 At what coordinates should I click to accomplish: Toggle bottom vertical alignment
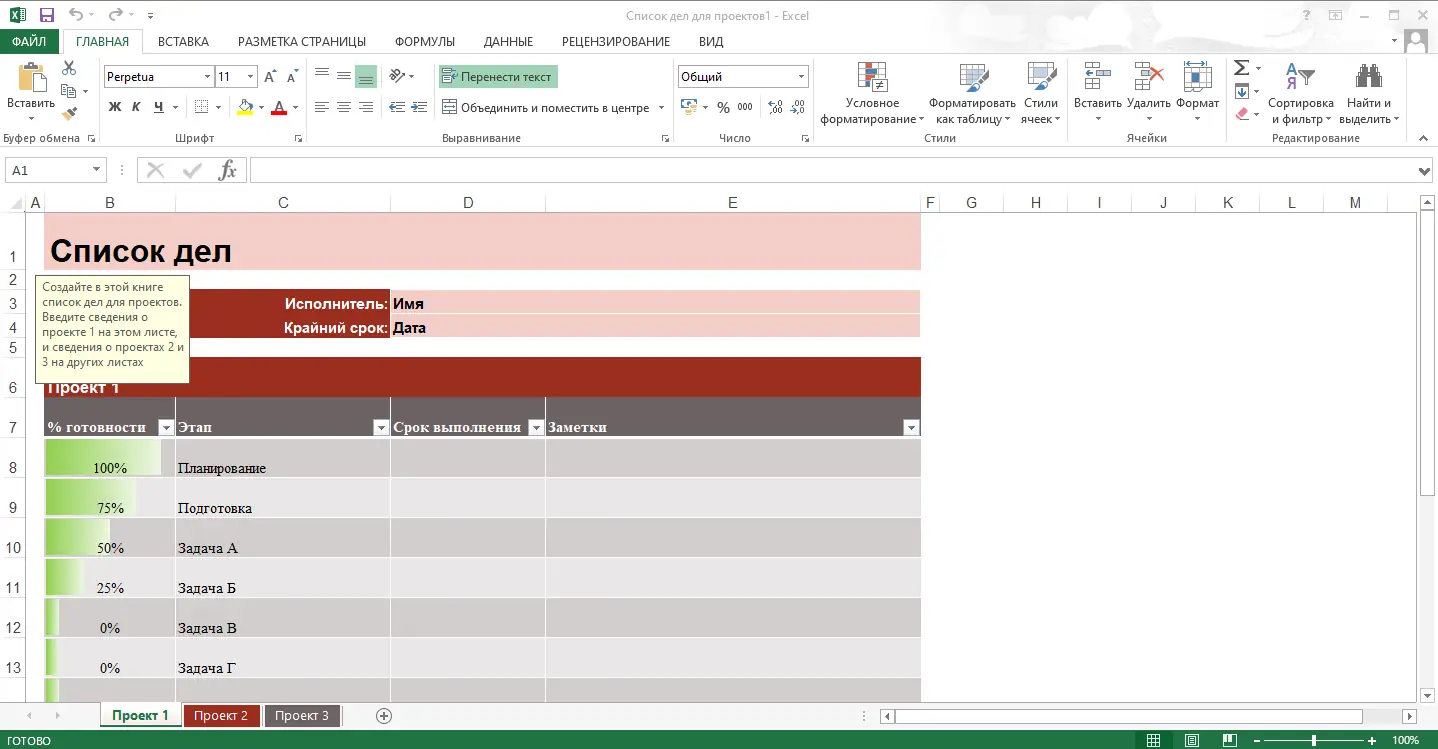366,77
